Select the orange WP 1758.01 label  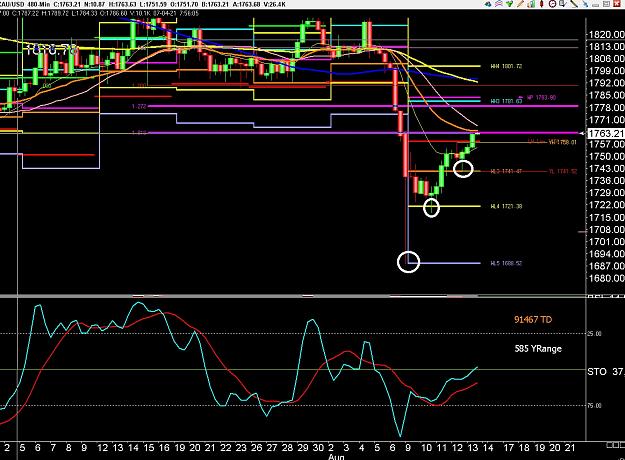point(562,142)
